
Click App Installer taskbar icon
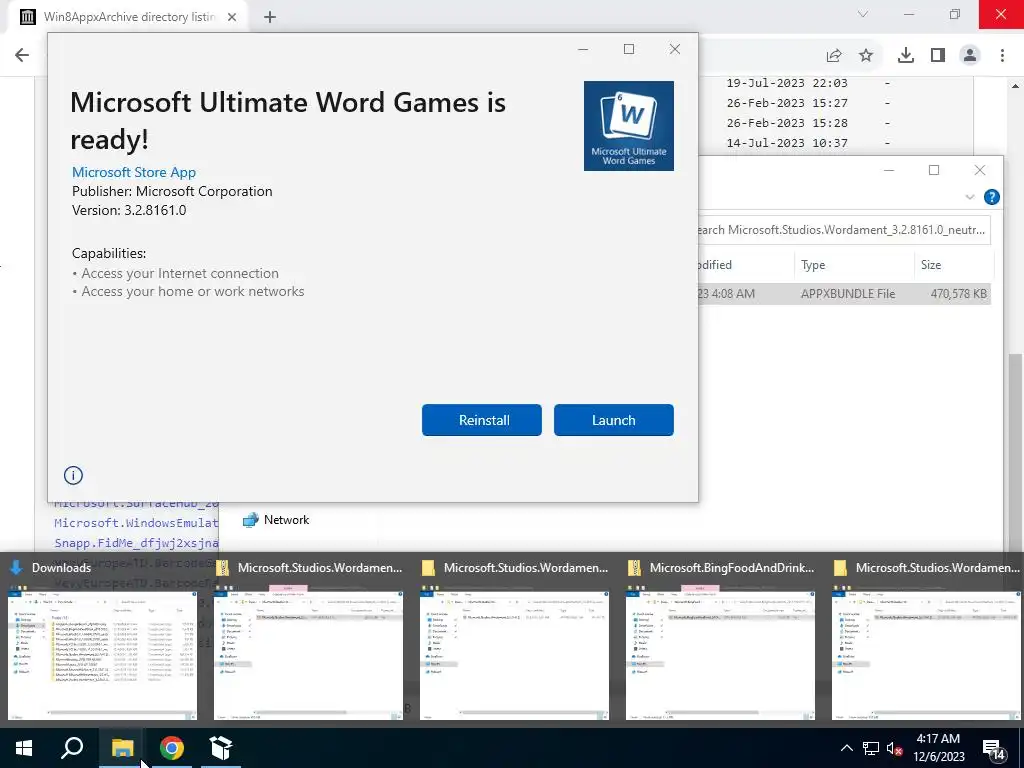(x=221, y=748)
